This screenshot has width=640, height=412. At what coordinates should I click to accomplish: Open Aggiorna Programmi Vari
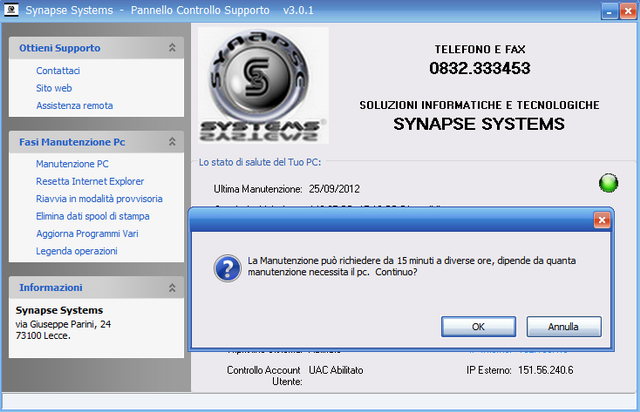point(87,234)
